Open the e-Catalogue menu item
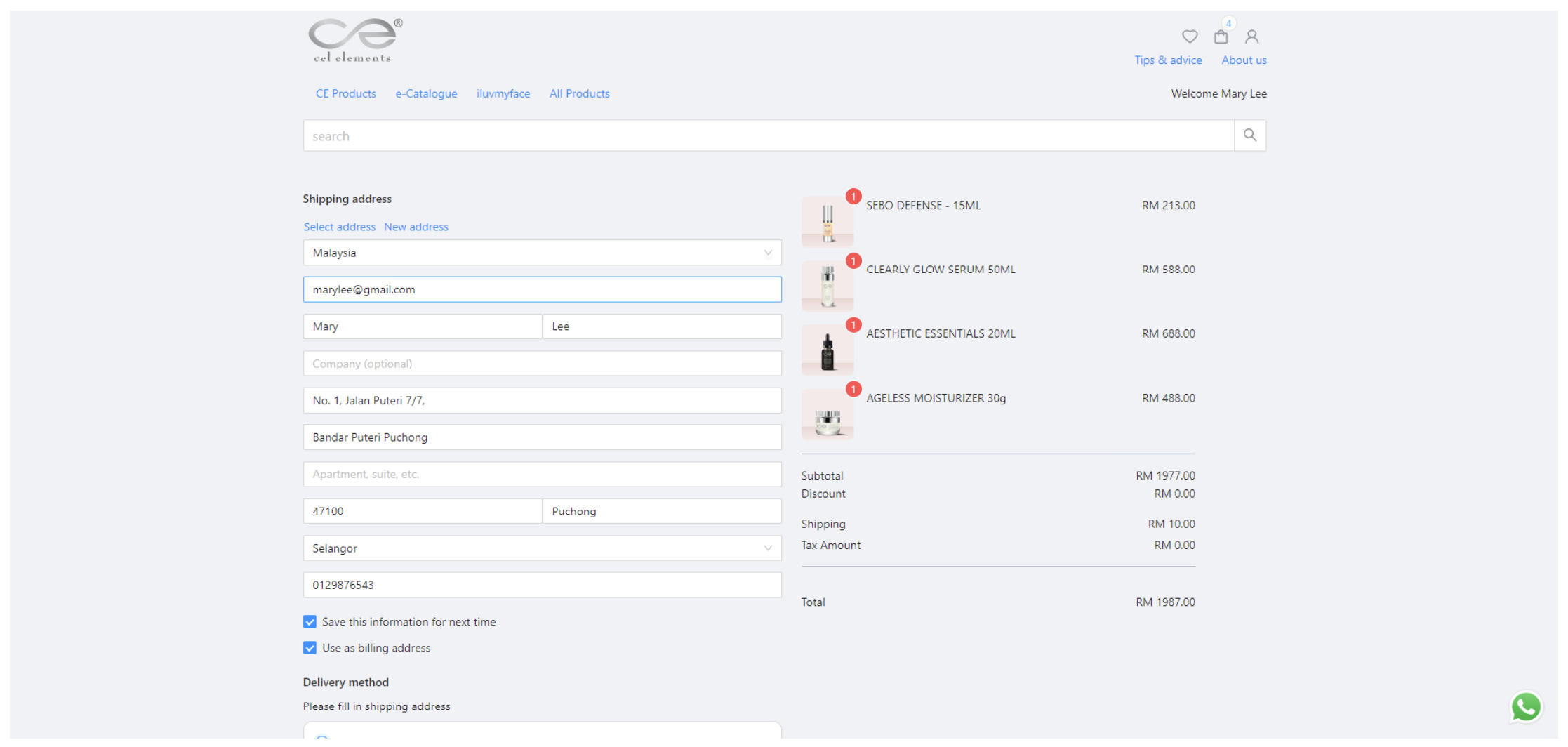The height and width of the screenshot is (747, 1568). coord(426,93)
